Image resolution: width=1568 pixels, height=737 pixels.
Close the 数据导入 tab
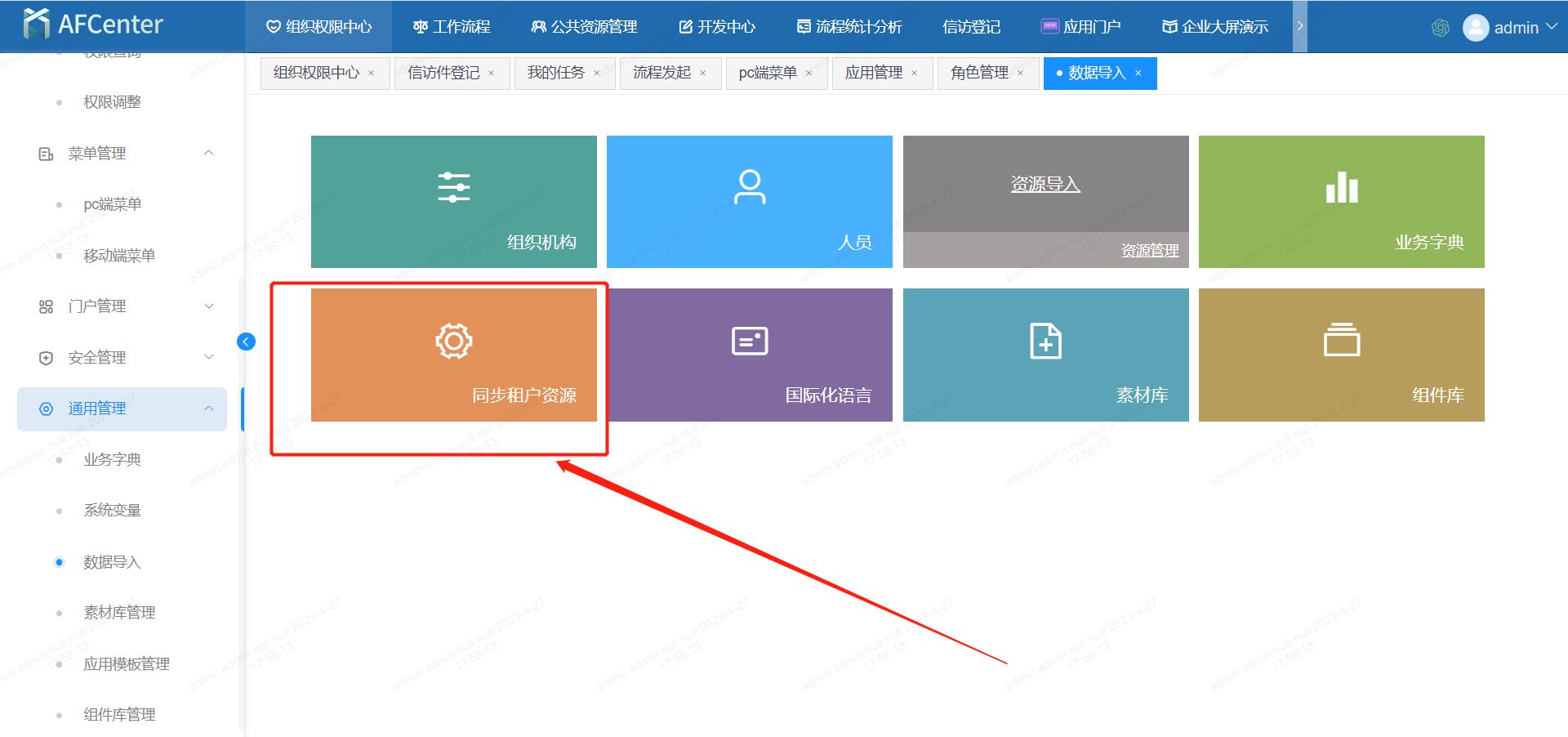[1138, 74]
